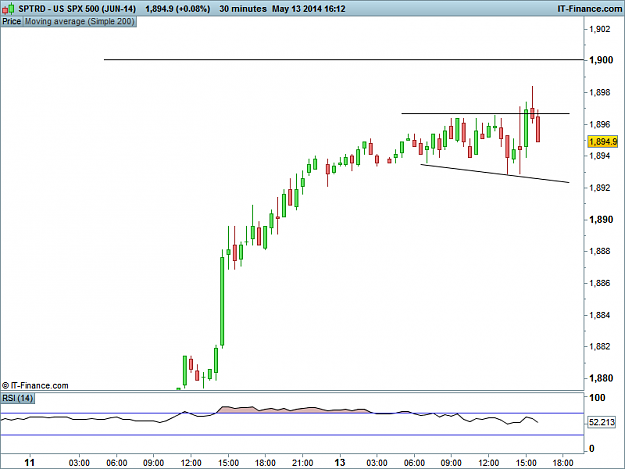
Task: Click the 1,900 price axis label
Action: pos(601,60)
